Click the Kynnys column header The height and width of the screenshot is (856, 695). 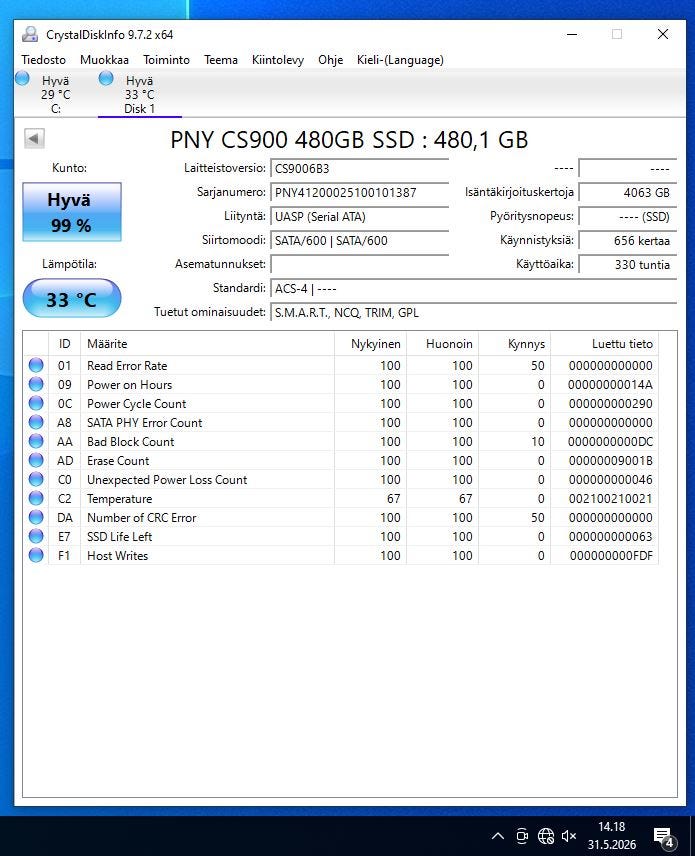click(514, 344)
